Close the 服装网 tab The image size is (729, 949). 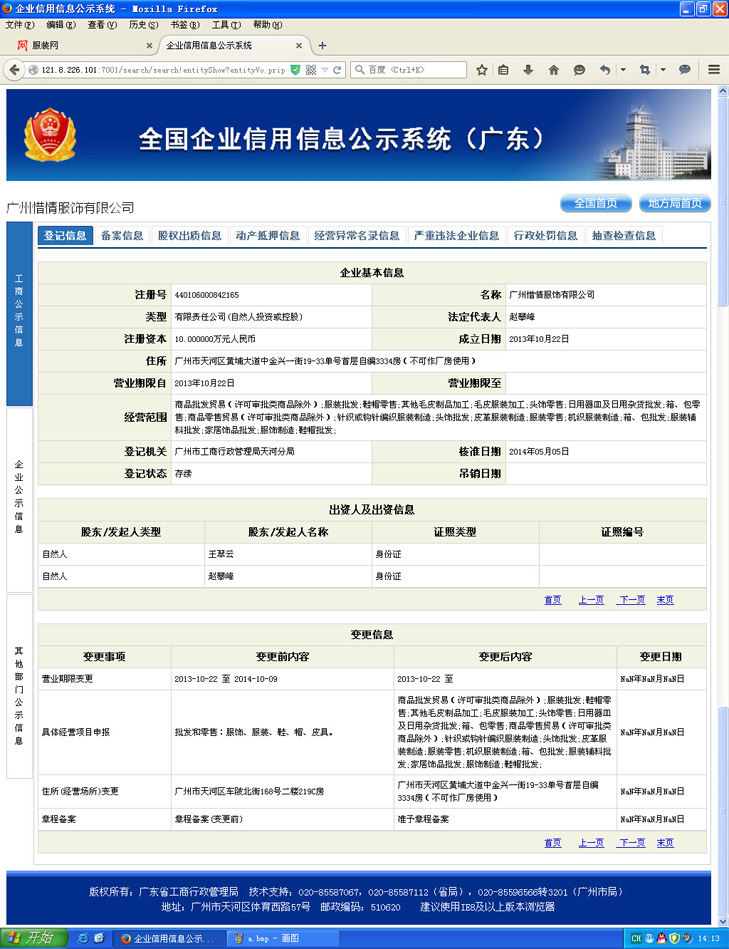pyautogui.click(x=149, y=45)
